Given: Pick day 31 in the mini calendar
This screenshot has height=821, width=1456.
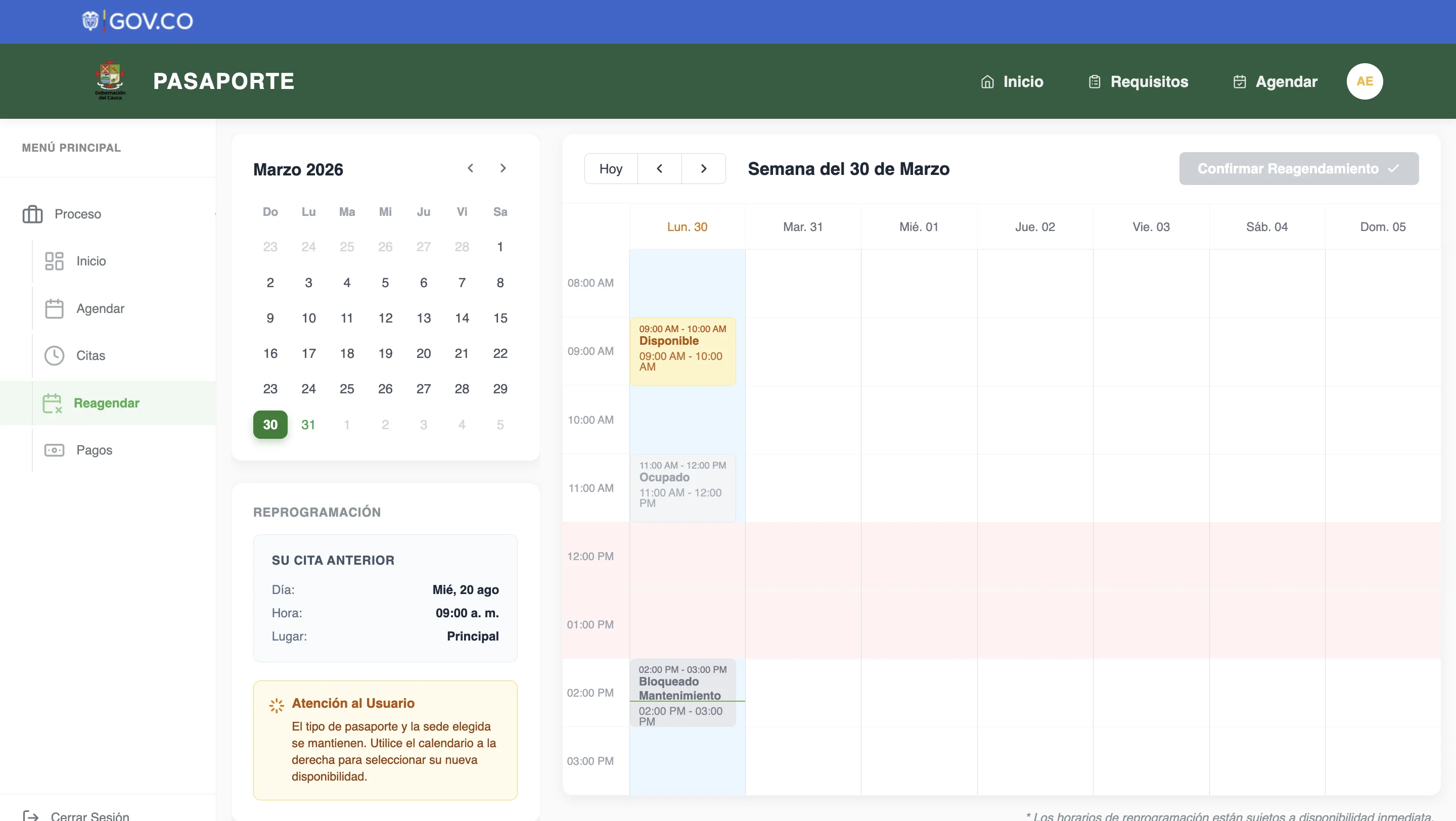Looking at the screenshot, I should pyautogui.click(x=308, y=424).
